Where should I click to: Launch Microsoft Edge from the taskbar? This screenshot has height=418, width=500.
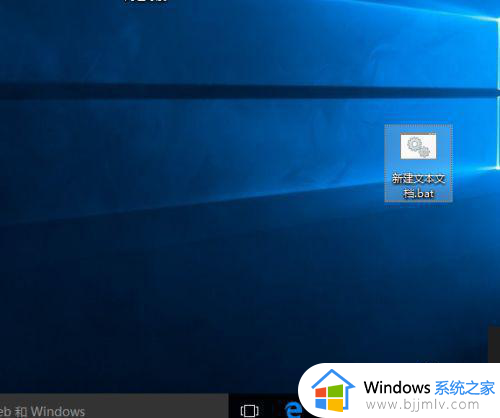point(294,410)
